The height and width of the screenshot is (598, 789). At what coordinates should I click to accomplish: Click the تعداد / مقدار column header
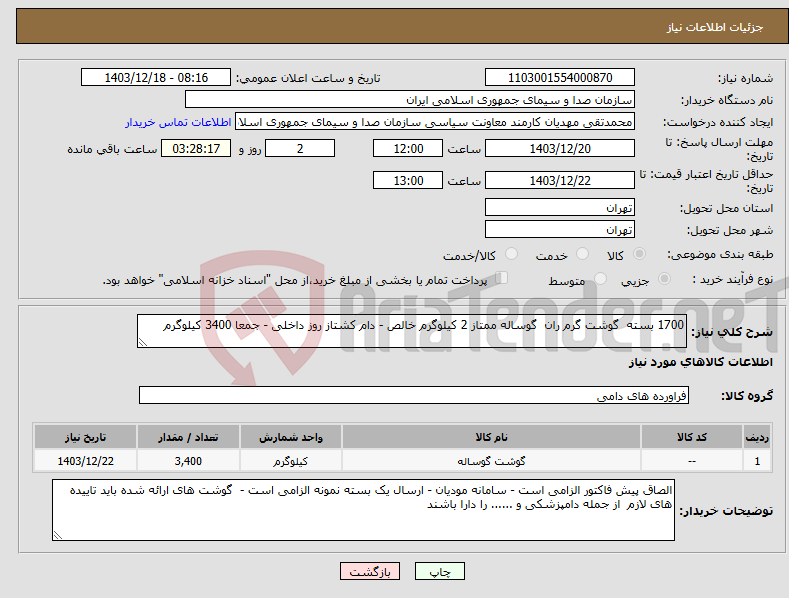pyautogui.click(x=188, y=437)
